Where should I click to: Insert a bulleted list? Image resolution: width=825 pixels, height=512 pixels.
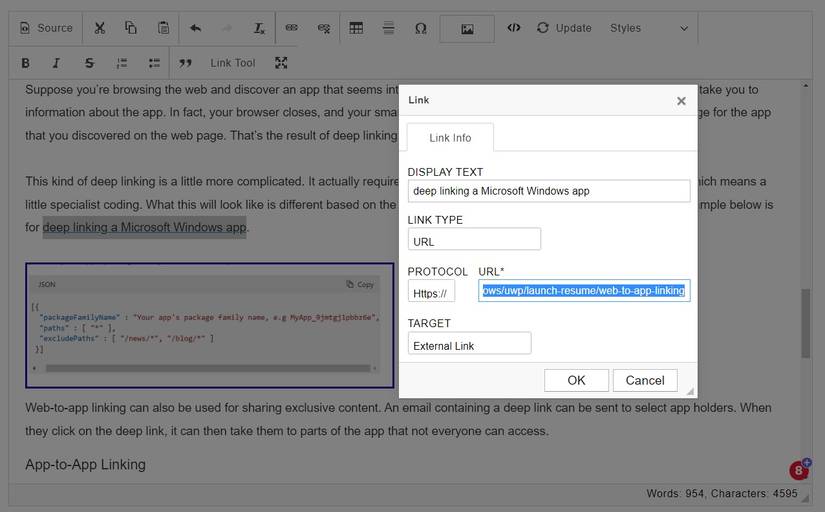pos(154,63)
